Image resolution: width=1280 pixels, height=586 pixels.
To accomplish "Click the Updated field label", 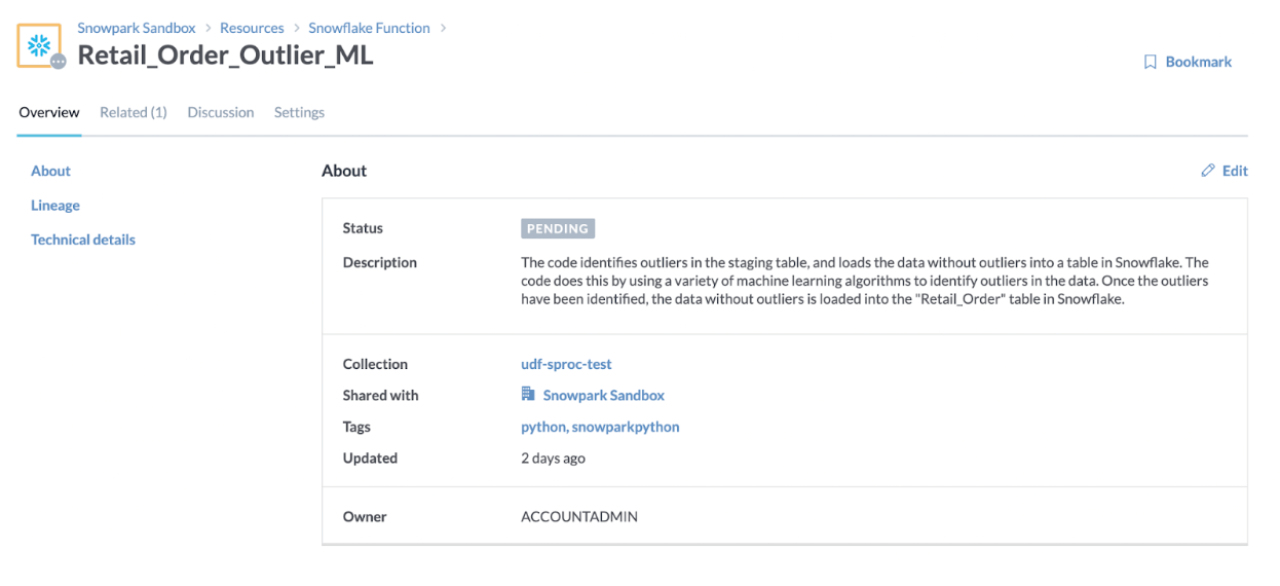I will 370,458.
